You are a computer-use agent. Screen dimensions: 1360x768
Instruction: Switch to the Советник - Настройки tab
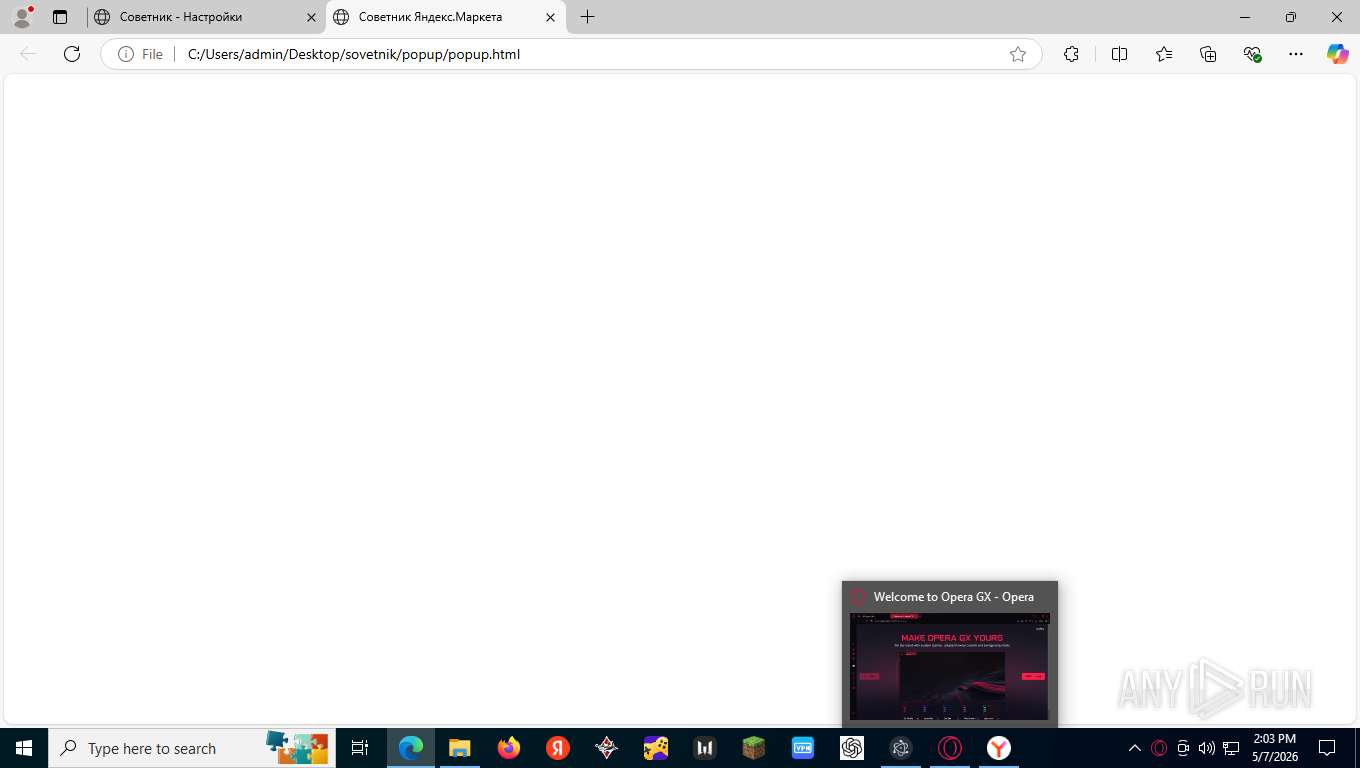(205, 17)
